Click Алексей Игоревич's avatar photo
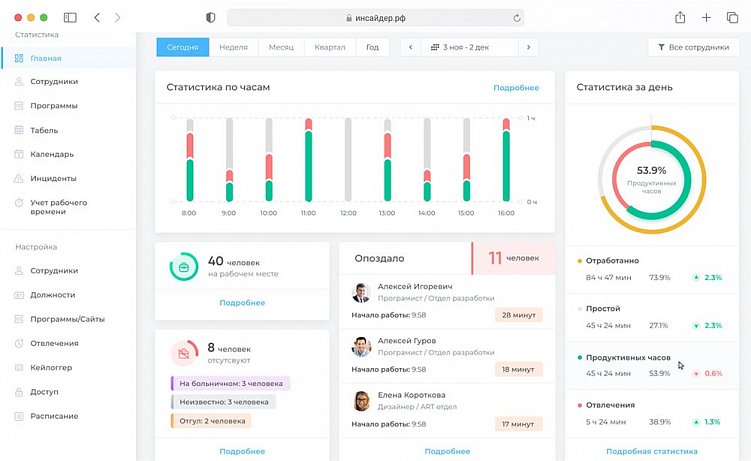The width and height of the screenshot is (751, 461). point(362,292)
